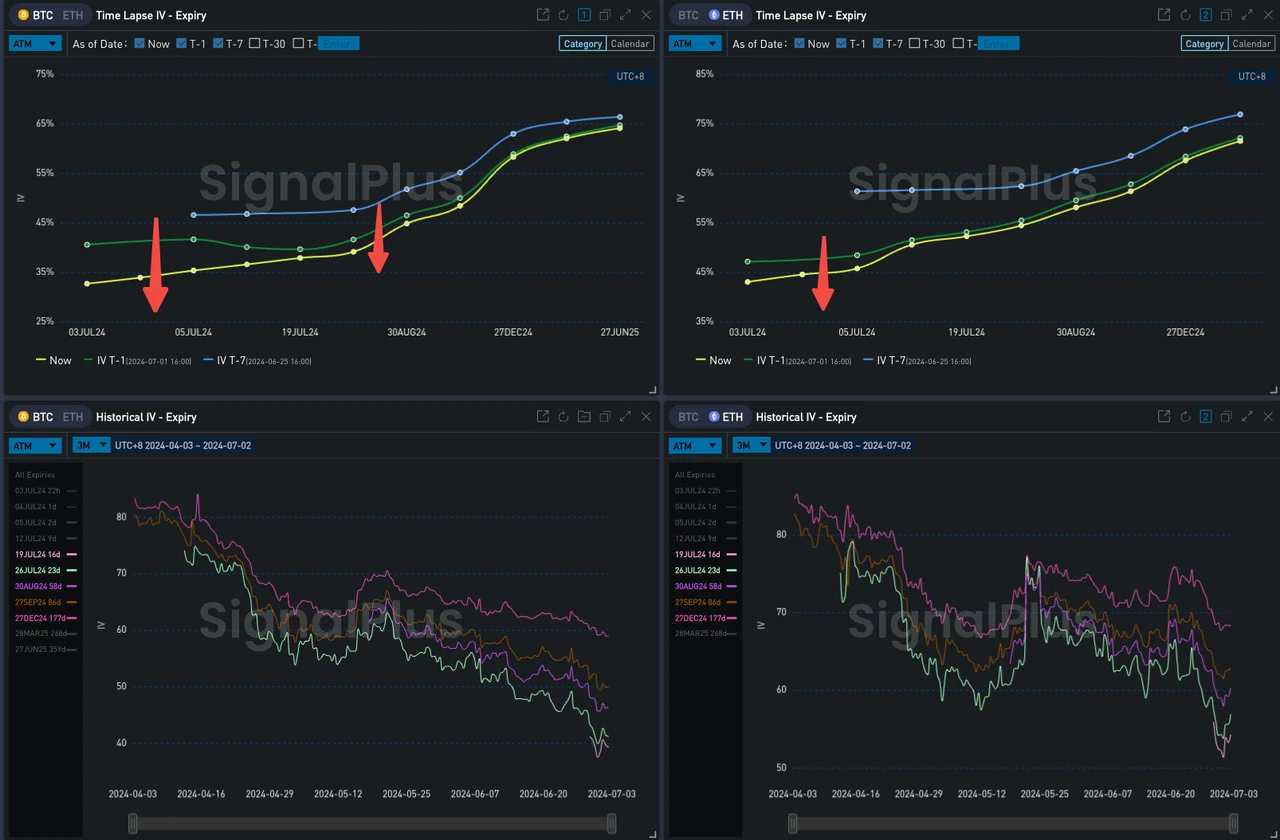1280x840 pixels.
Task: Open ATM dropdown in BTC Time Lapse panel
Action: coord(35,44)
